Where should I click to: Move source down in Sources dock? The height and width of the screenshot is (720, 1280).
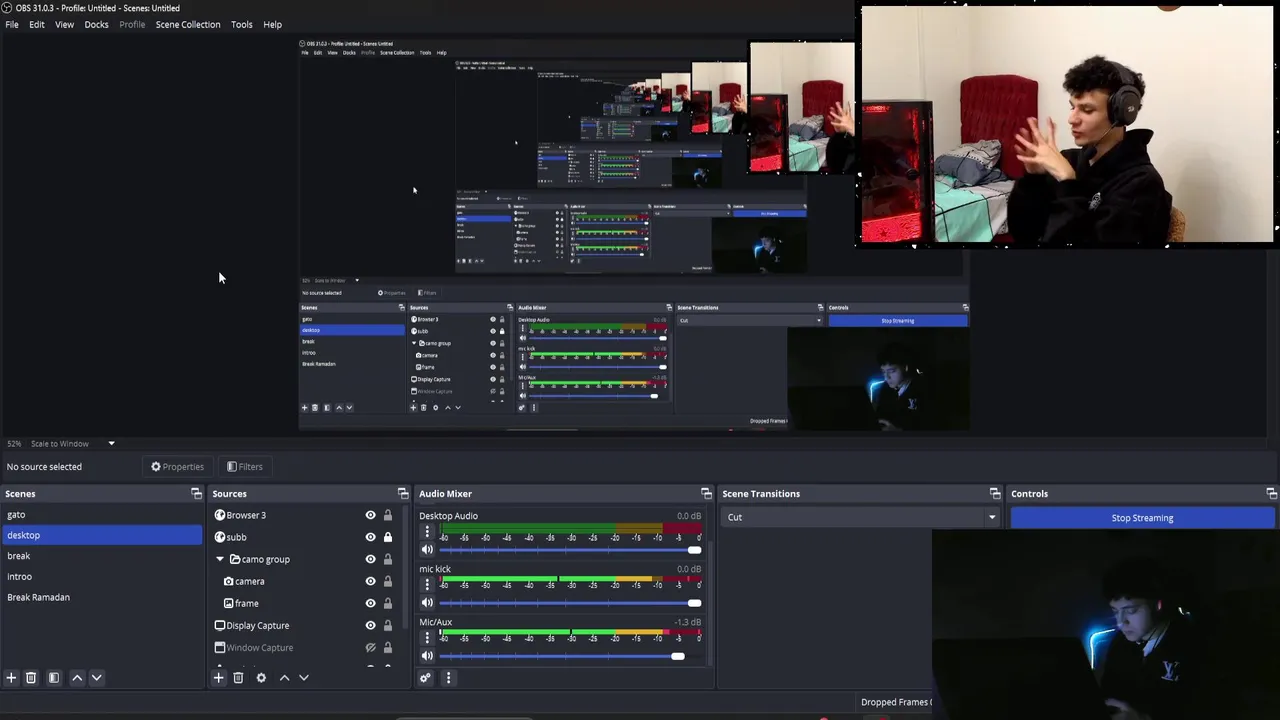304,677
